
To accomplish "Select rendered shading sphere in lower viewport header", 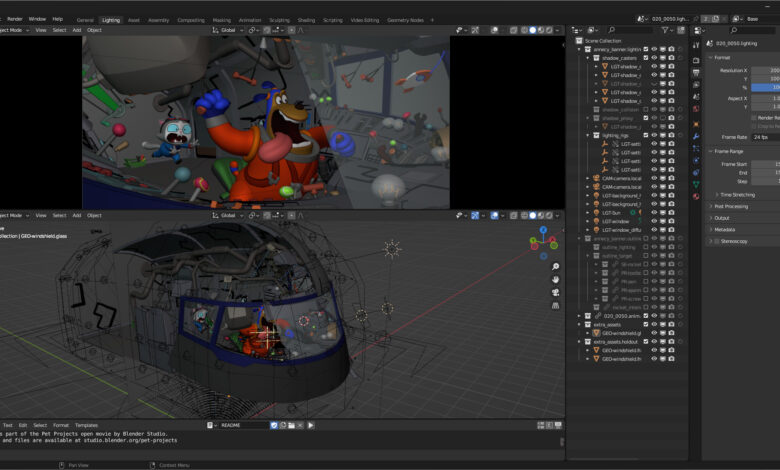I will point(549,215).
